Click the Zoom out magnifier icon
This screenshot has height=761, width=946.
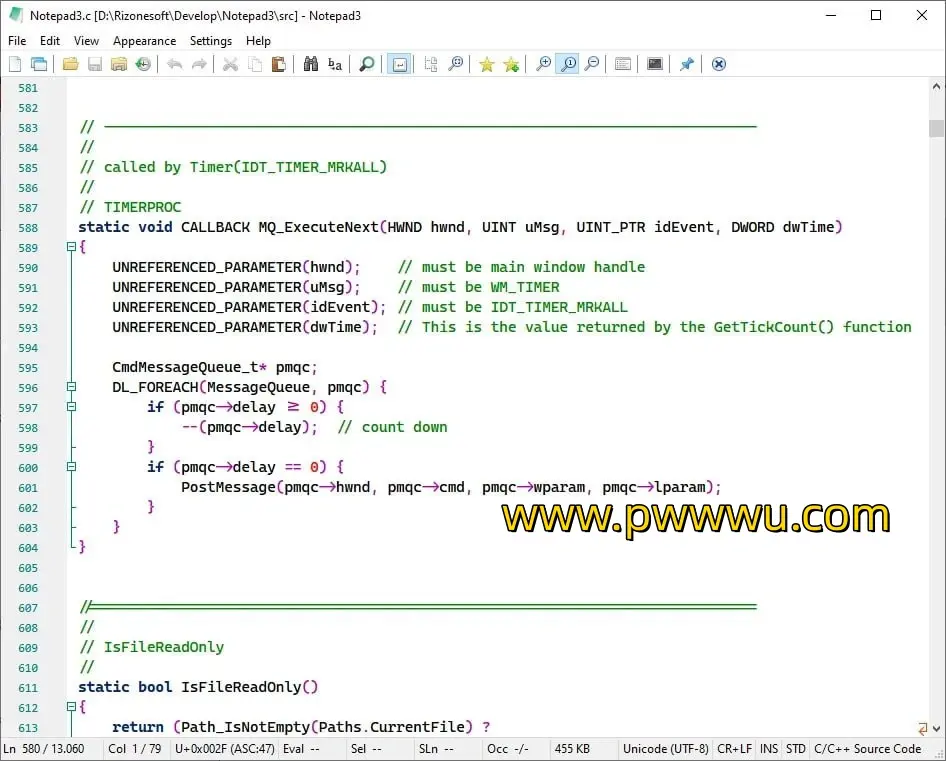pyautogui.click(x=592, y=64)
